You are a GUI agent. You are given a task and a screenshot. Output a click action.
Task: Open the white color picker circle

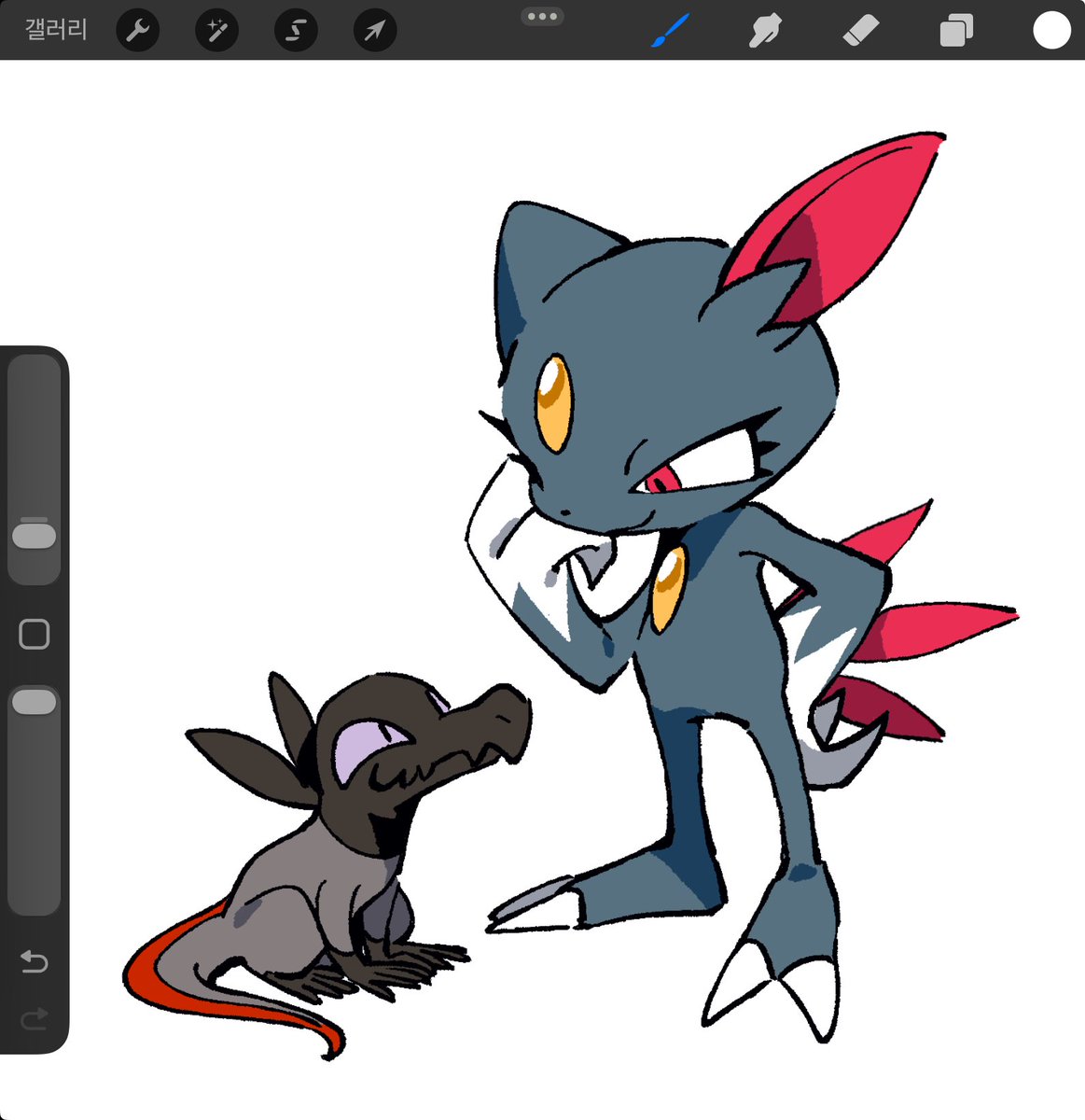click(x=1051, y=30)
